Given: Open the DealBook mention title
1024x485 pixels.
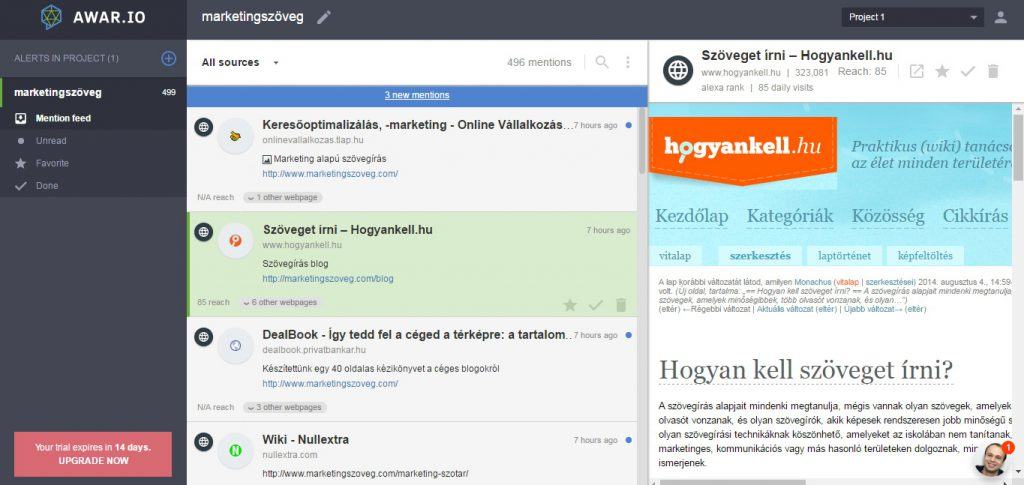Looking at the screenshot, I should (417, 334).
